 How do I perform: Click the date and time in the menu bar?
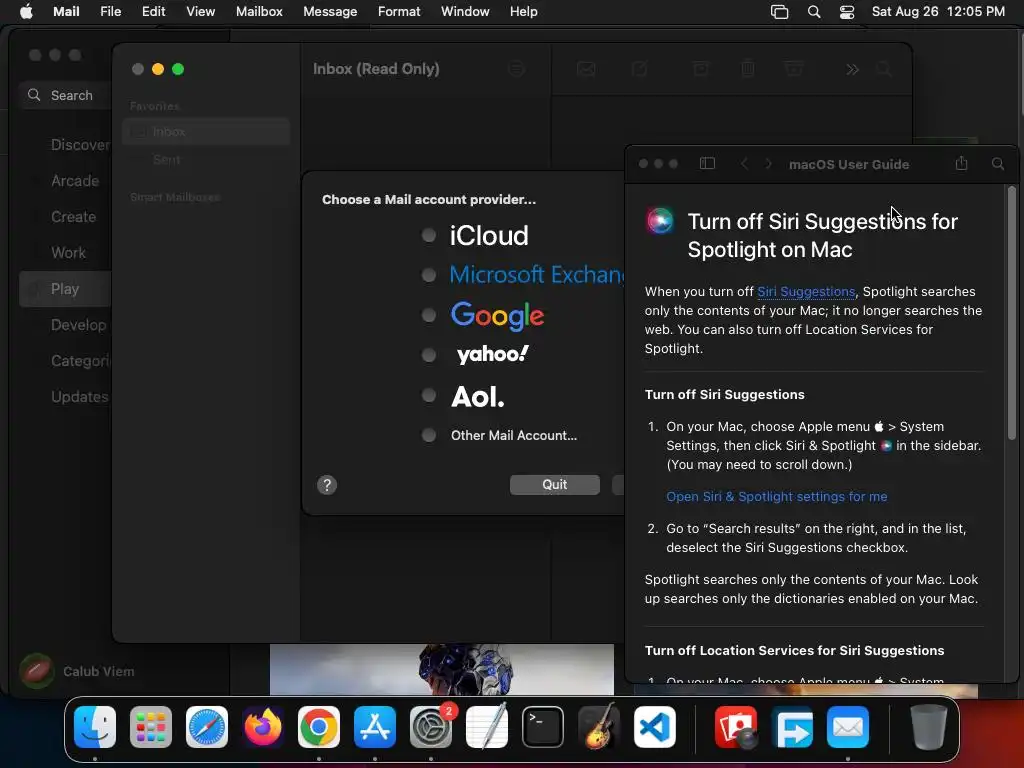pyautogui.click(x=938, y=12)
